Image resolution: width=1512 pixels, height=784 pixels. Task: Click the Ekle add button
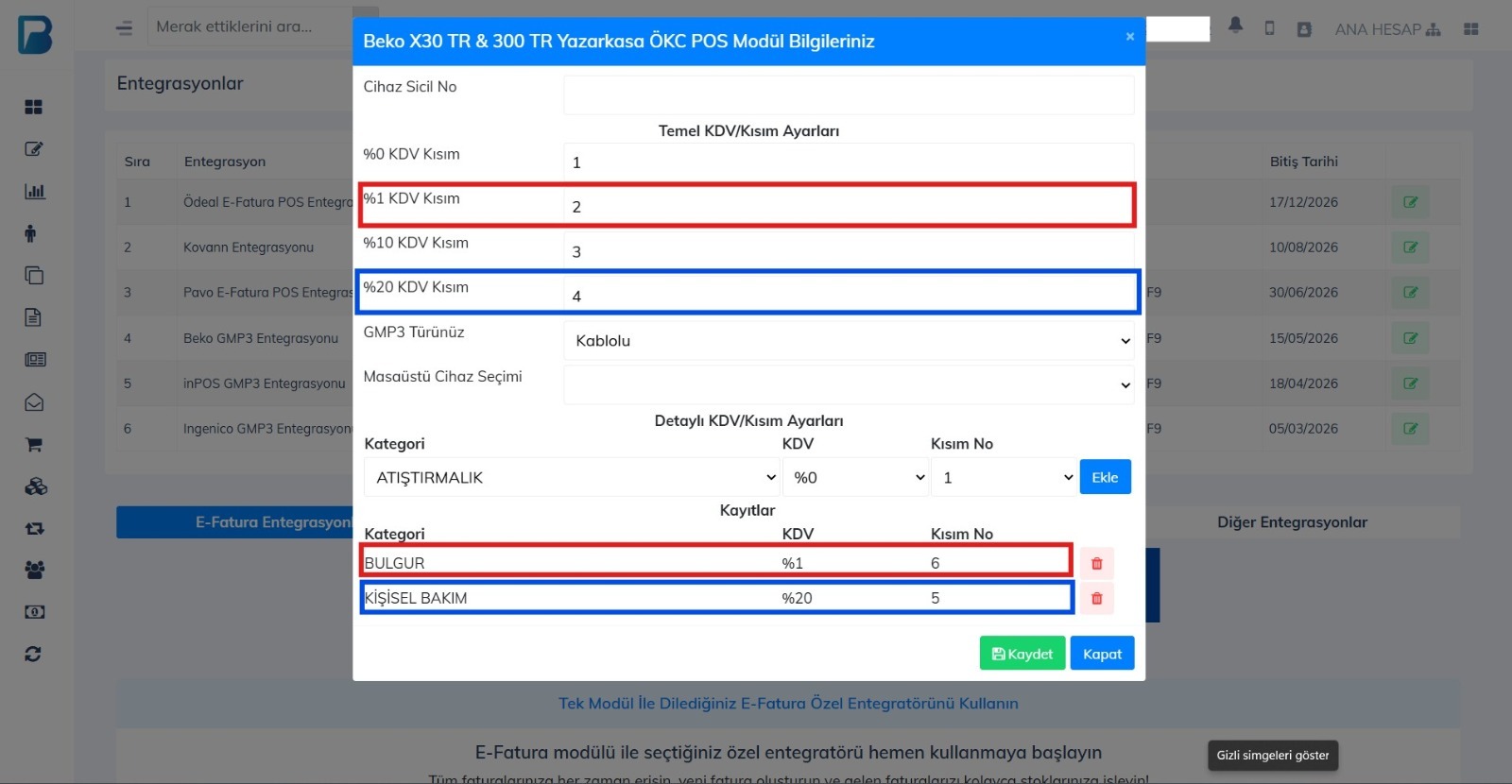(1105, 478)
